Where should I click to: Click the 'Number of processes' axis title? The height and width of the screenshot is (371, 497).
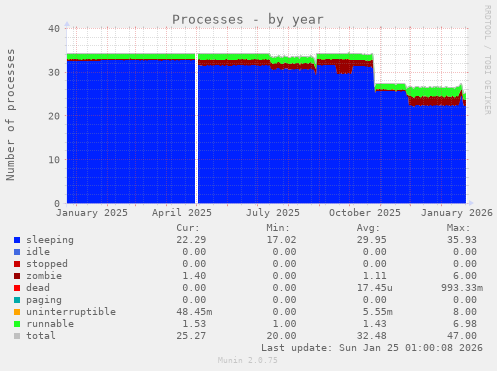[x=10, y=115]
